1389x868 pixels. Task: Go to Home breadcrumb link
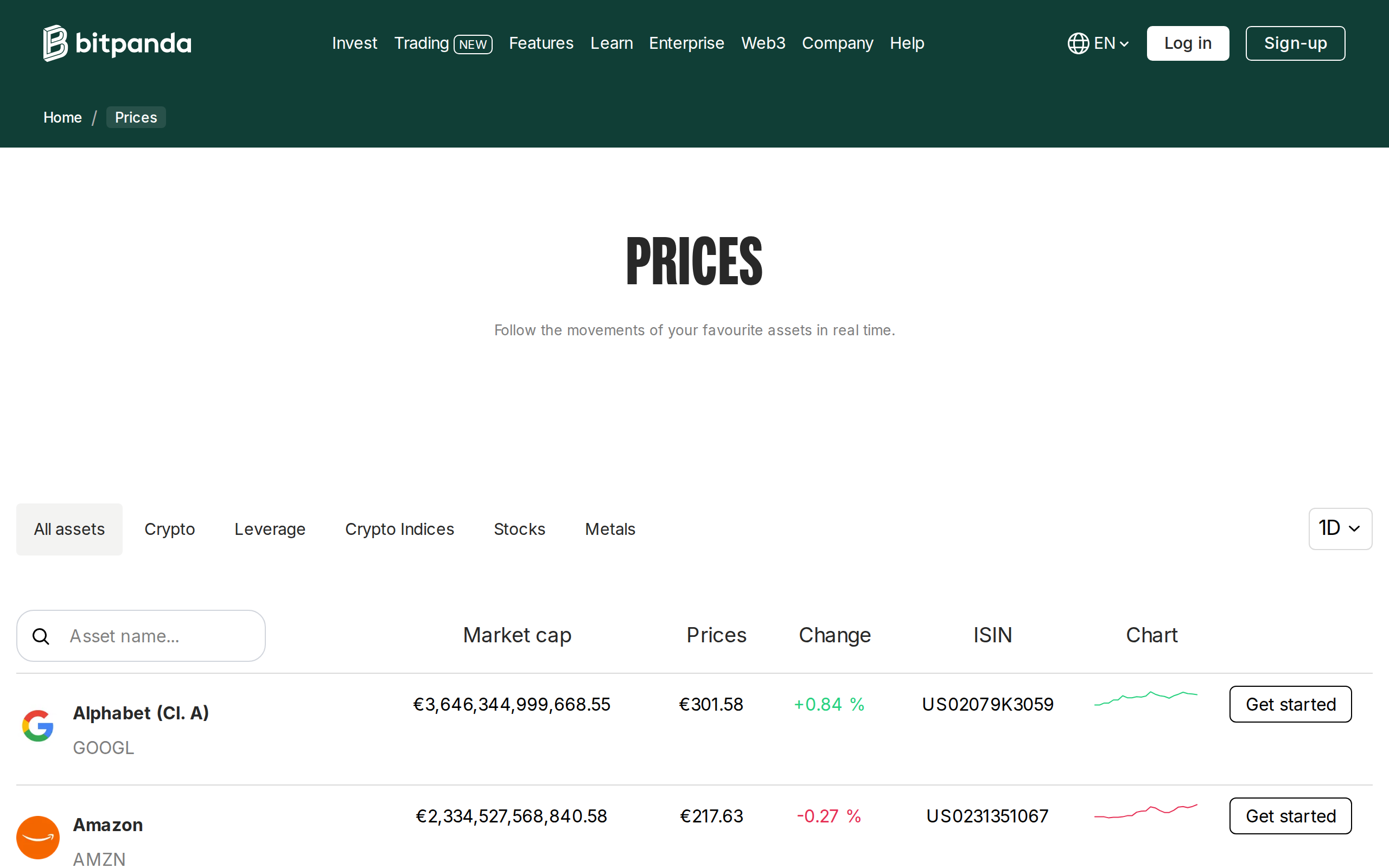coord(62,117)
